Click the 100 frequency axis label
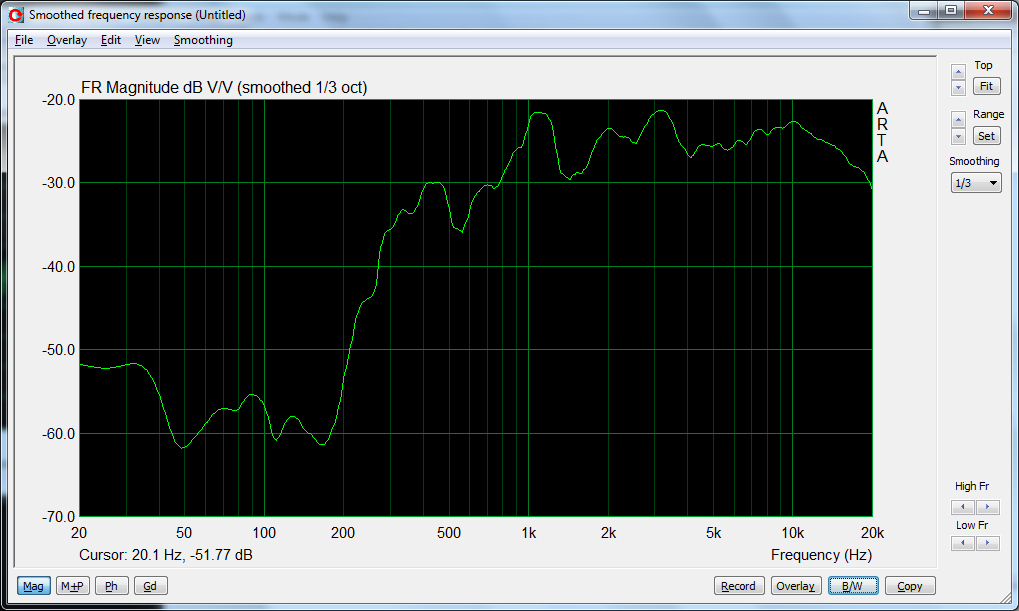1019x611 pixels. [x=264, y=533]
